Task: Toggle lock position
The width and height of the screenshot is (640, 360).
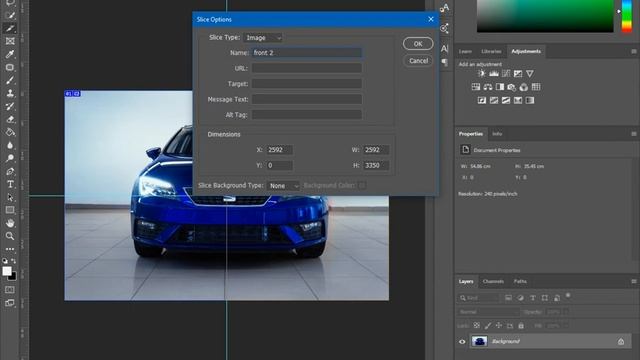Action: pos(499,326)
